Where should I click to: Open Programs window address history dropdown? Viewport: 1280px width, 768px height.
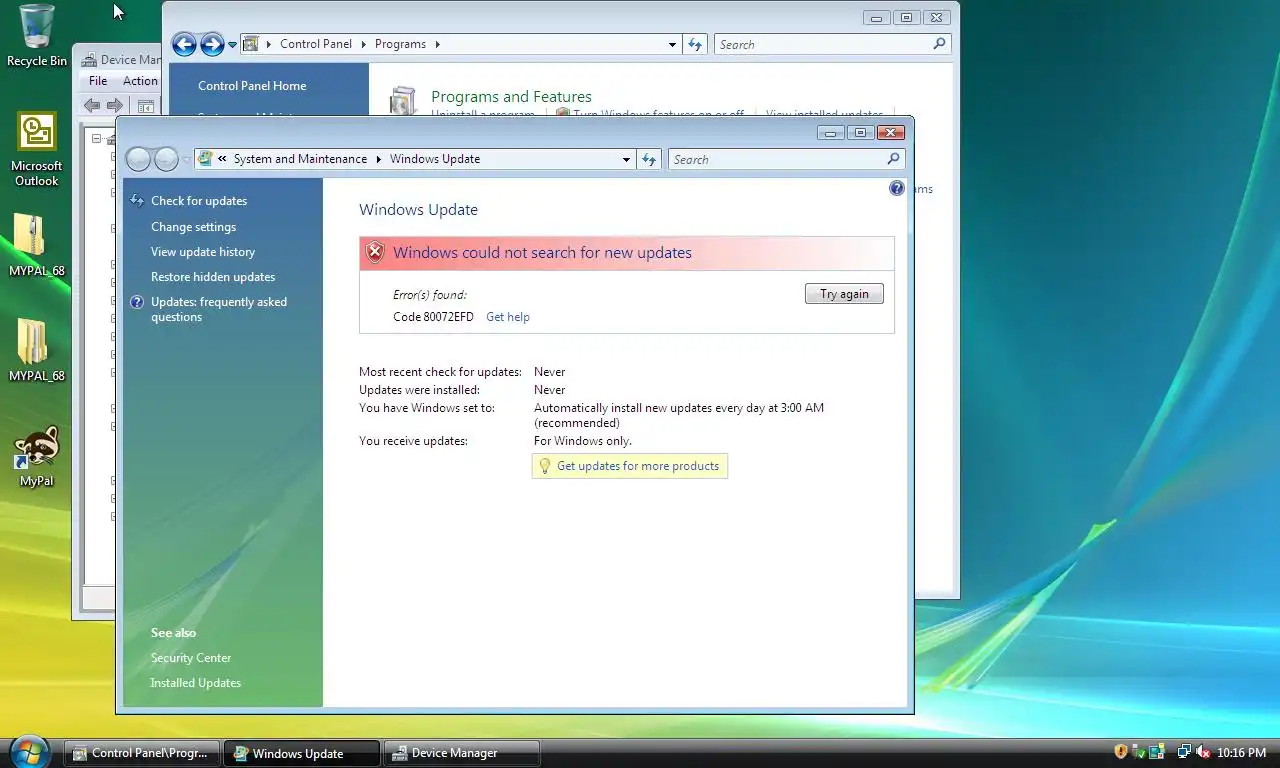pyautogui.click(x=672, y=44)
